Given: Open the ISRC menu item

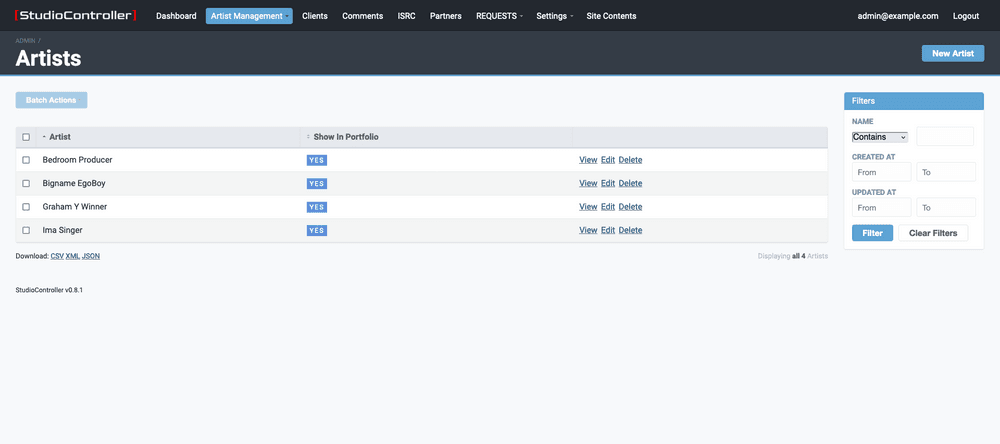Looking at the screenshot, I should pos(406,16).
